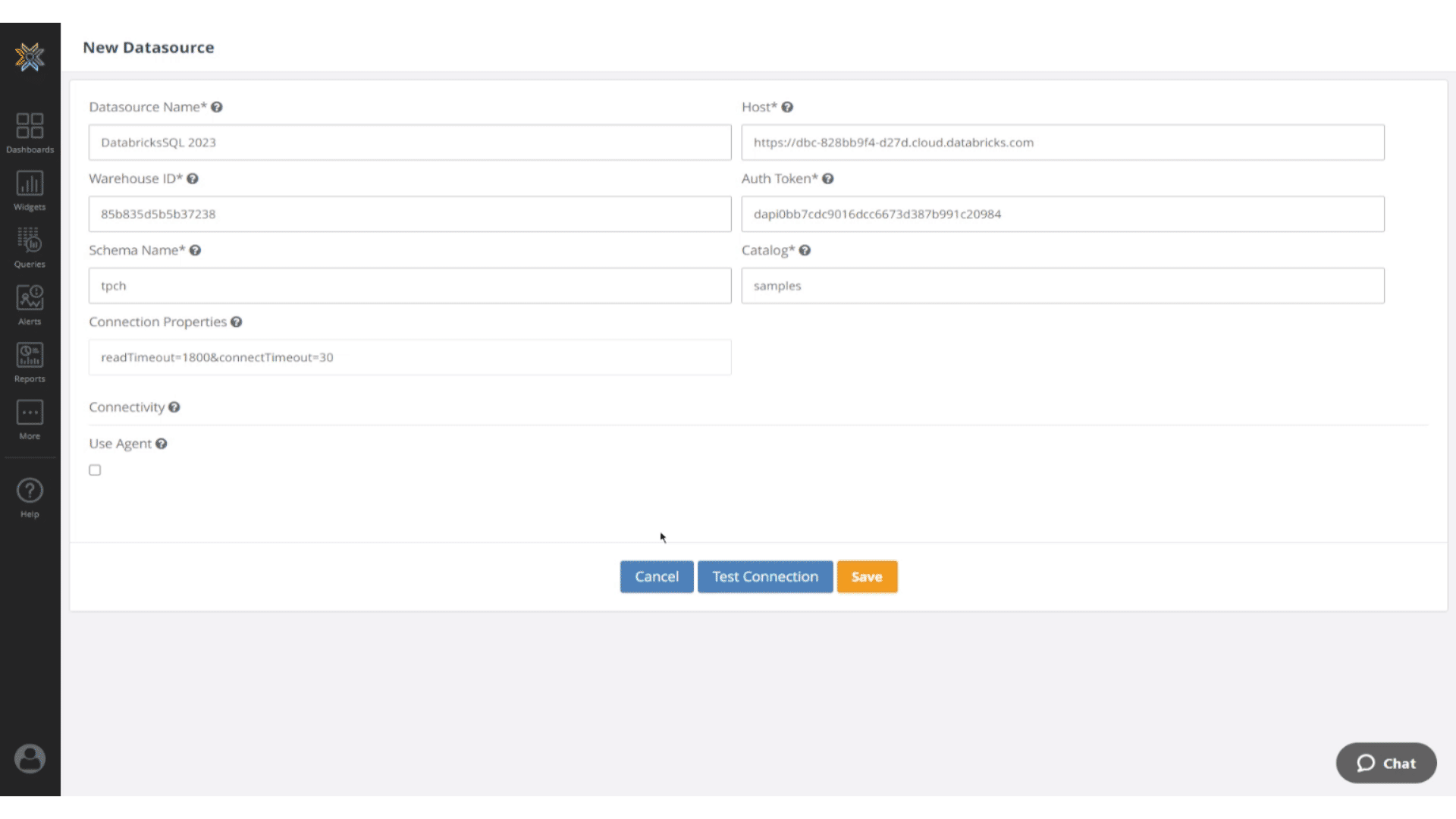
Task: Click Save to store datasource
Action: point(867,576)
